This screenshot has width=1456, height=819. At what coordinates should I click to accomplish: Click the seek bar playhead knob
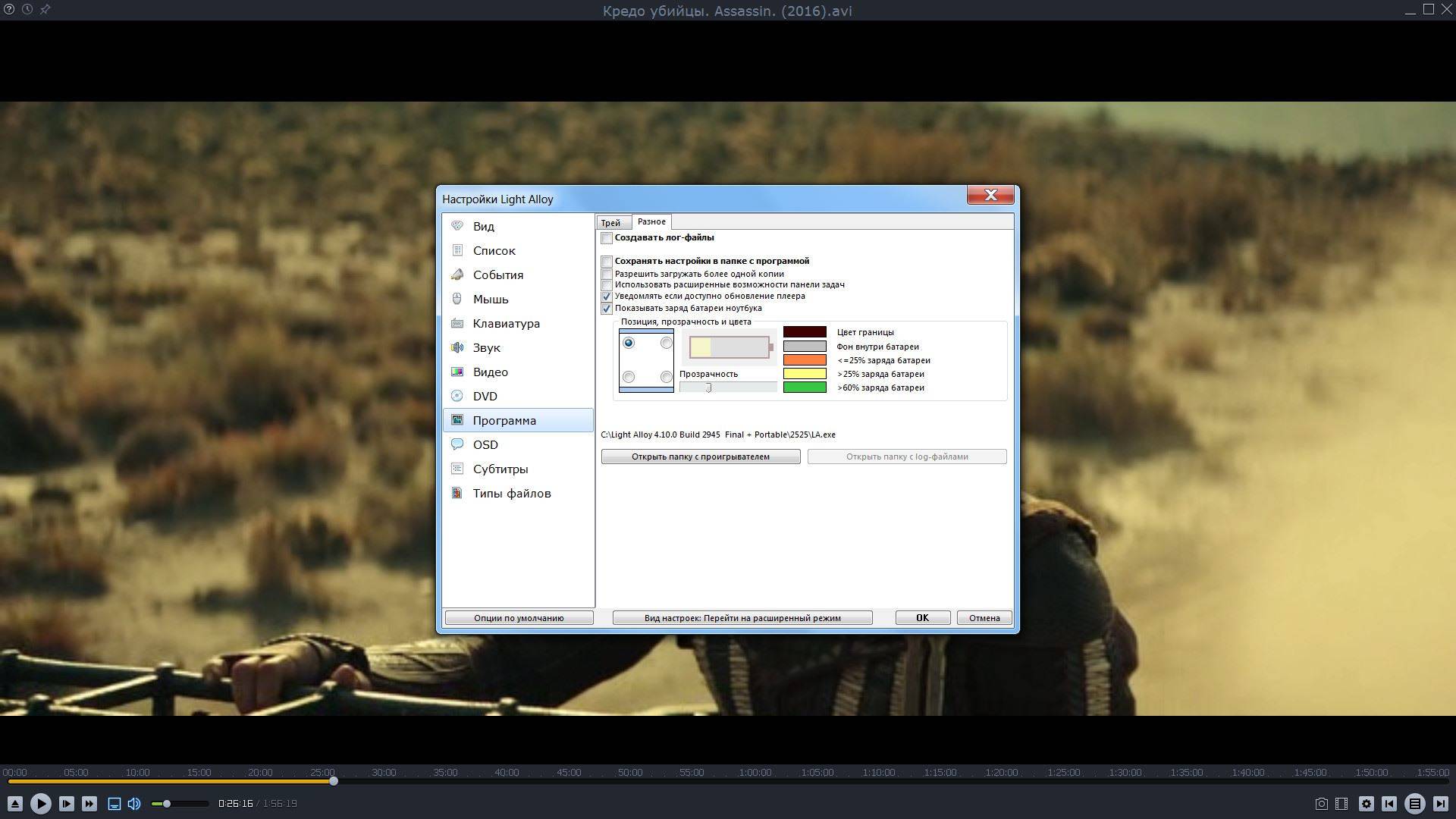coord(334,781)
